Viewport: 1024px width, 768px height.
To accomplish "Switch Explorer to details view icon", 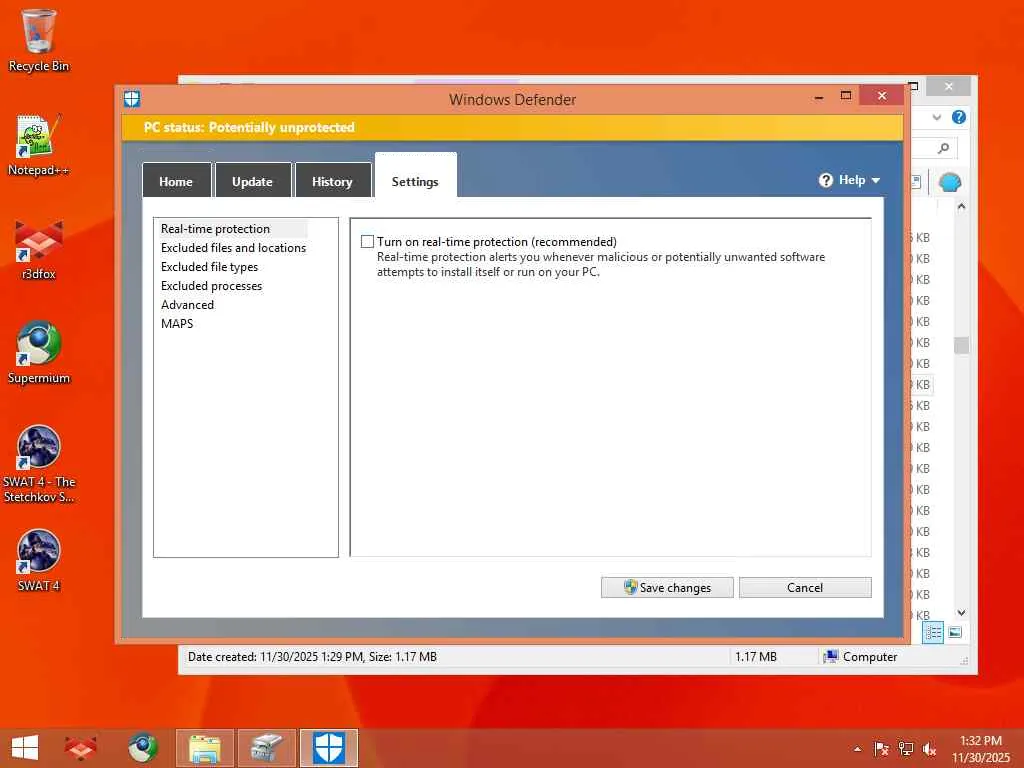I will (x=933, y=632).
